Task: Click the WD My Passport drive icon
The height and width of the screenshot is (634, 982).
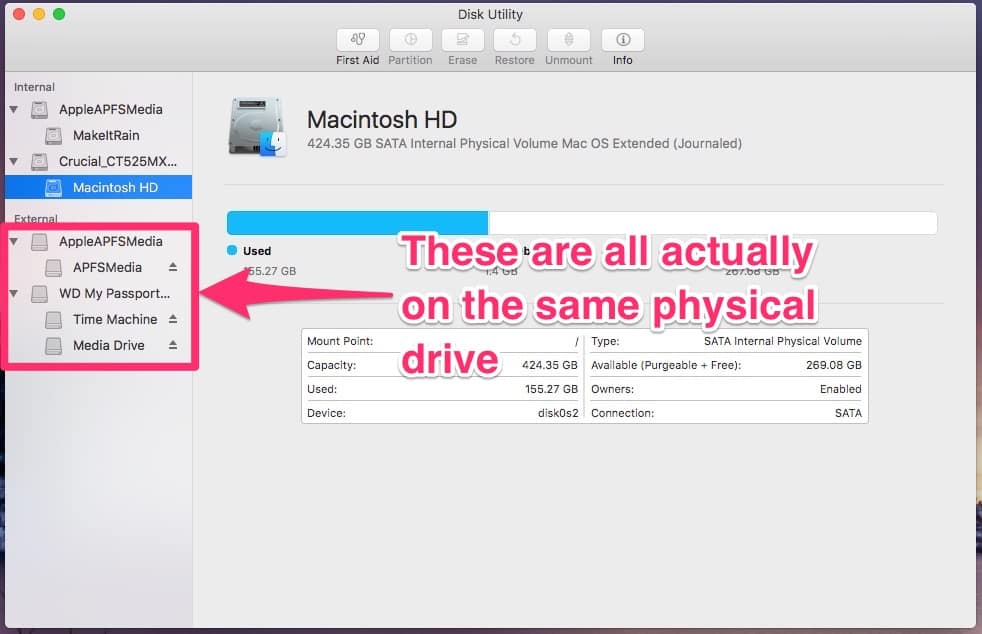Action: [x=39, y=293]
